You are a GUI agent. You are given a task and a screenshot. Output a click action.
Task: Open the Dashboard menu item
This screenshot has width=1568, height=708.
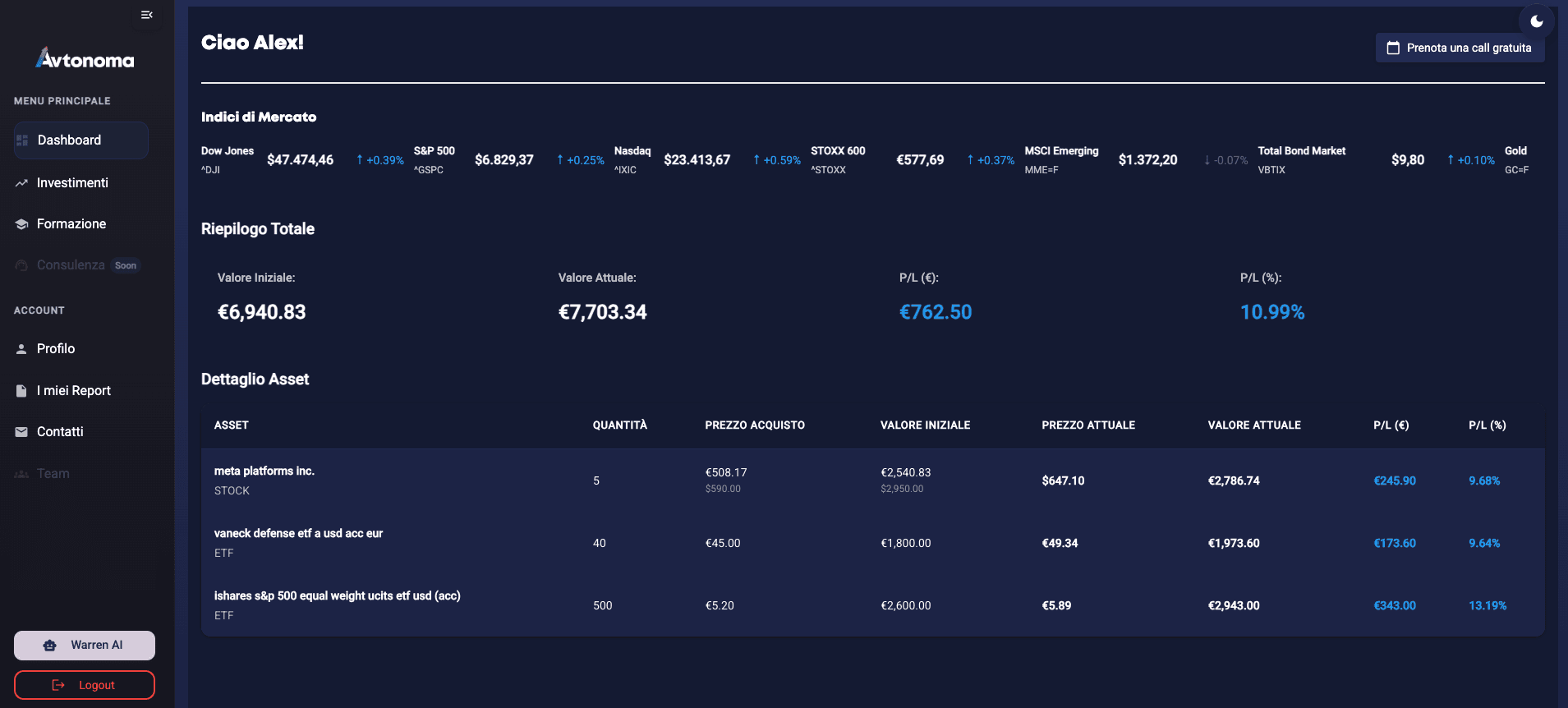point(81,140)
